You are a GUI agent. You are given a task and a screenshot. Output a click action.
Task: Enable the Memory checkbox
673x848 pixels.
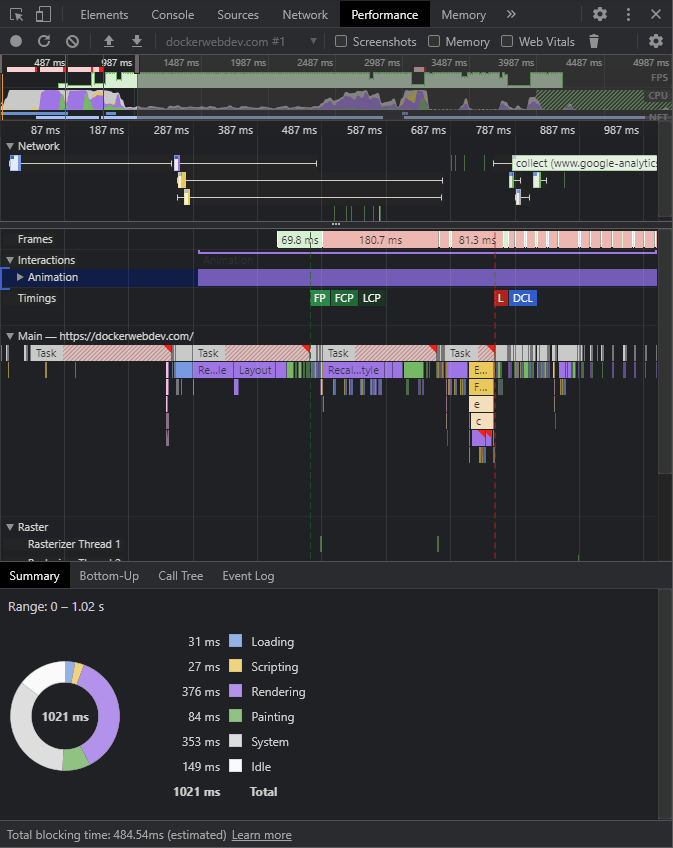tap(434, 41)
